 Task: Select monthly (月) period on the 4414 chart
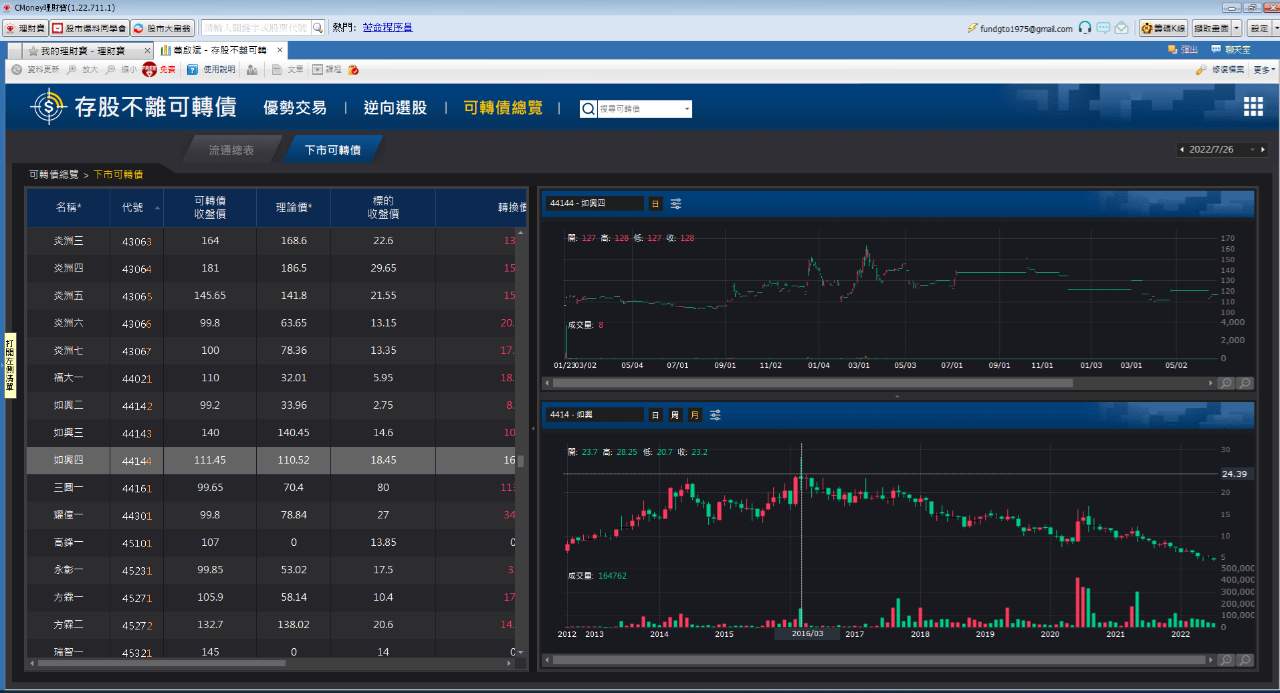click(x=695, y=415)
